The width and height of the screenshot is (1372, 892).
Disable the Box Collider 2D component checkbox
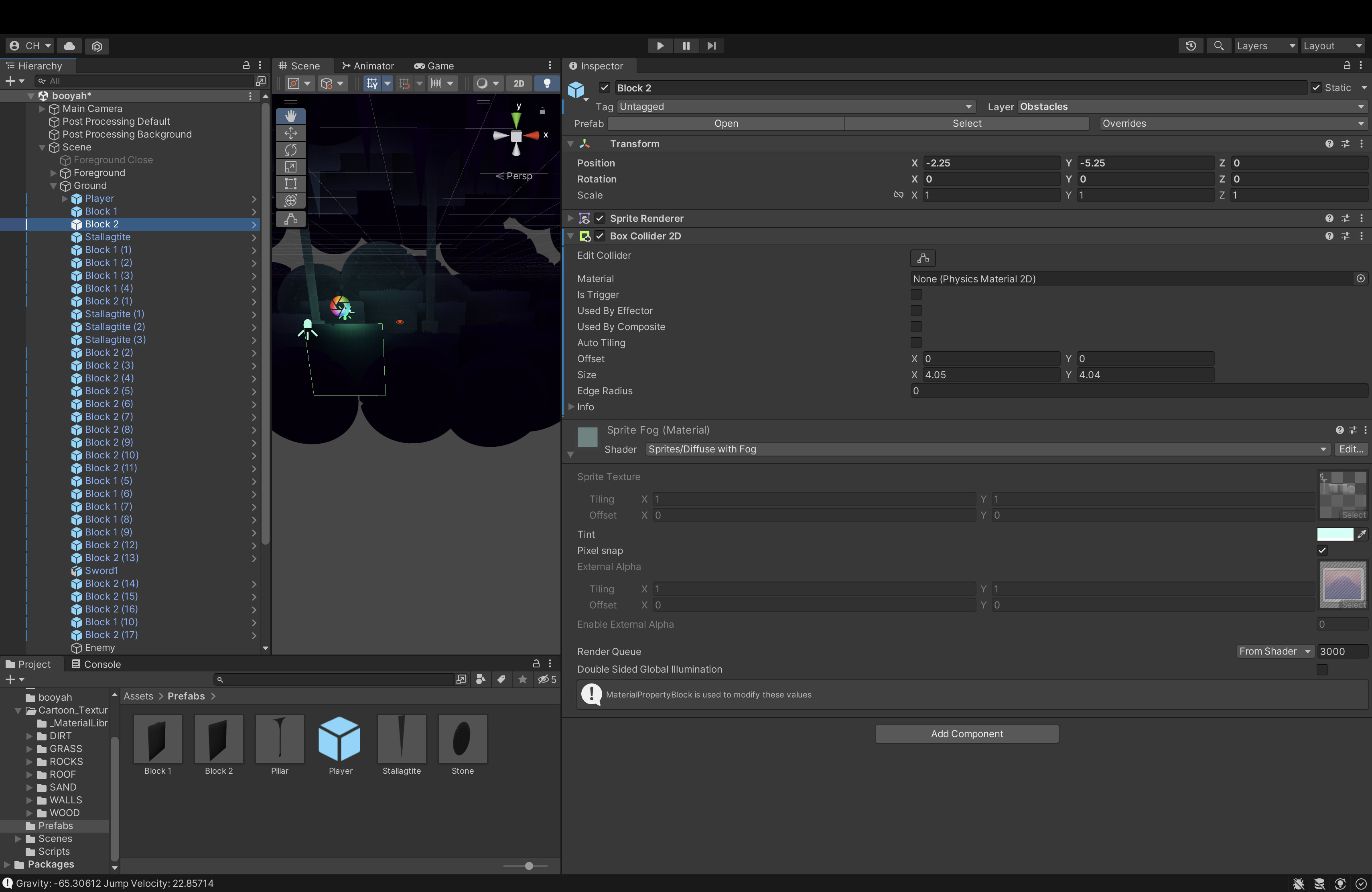pyautogui.click(x=599, y=236)
